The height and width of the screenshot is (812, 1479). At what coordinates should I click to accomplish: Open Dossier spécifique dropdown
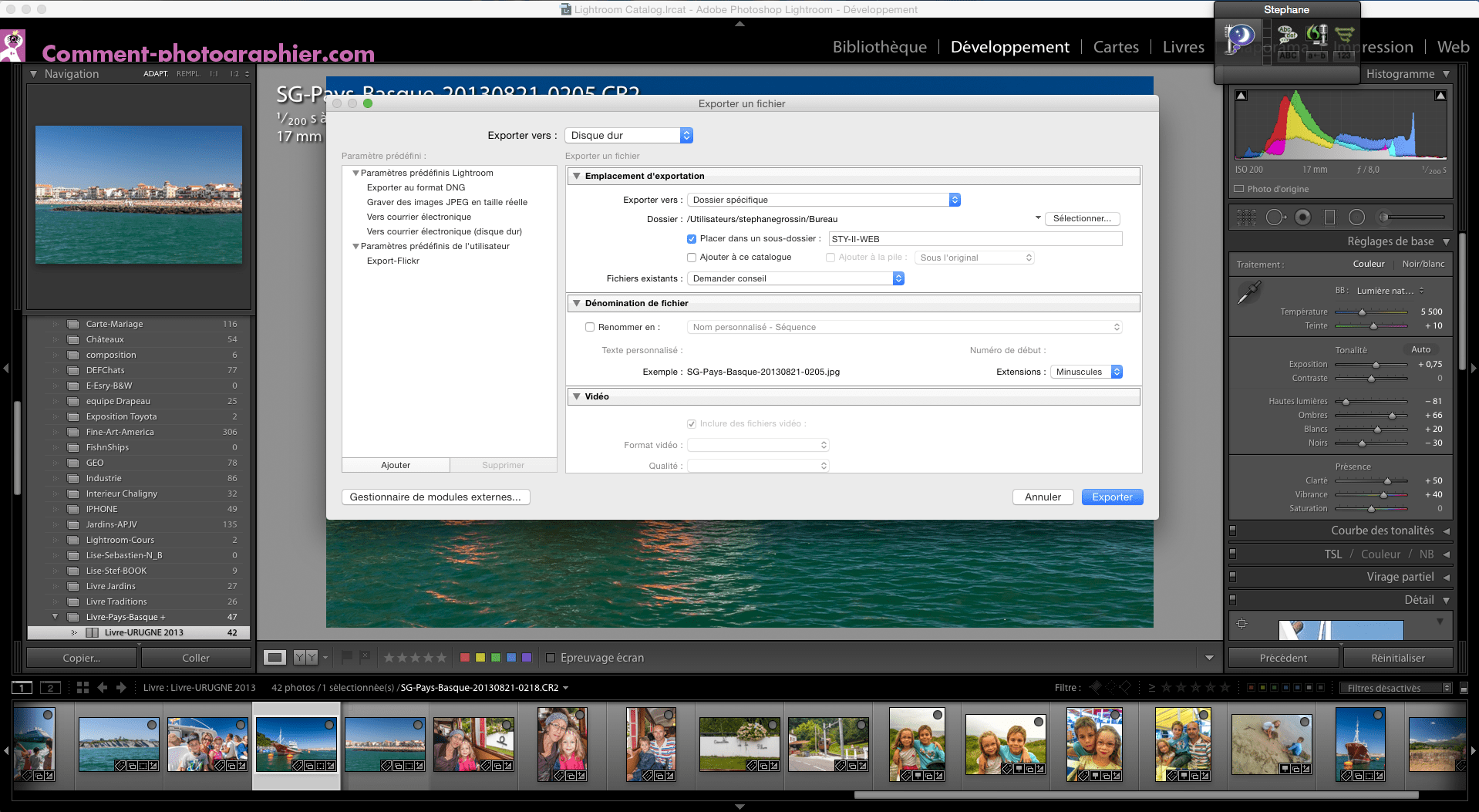[824, 200]
